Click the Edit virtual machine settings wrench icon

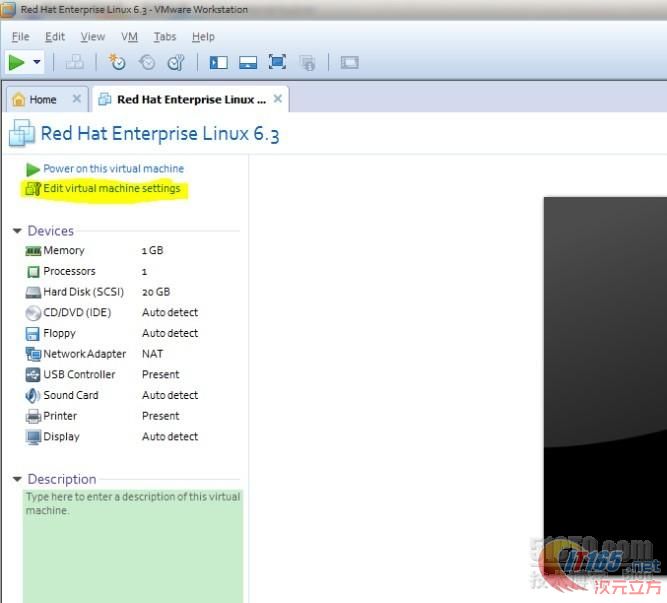[33, 188]
